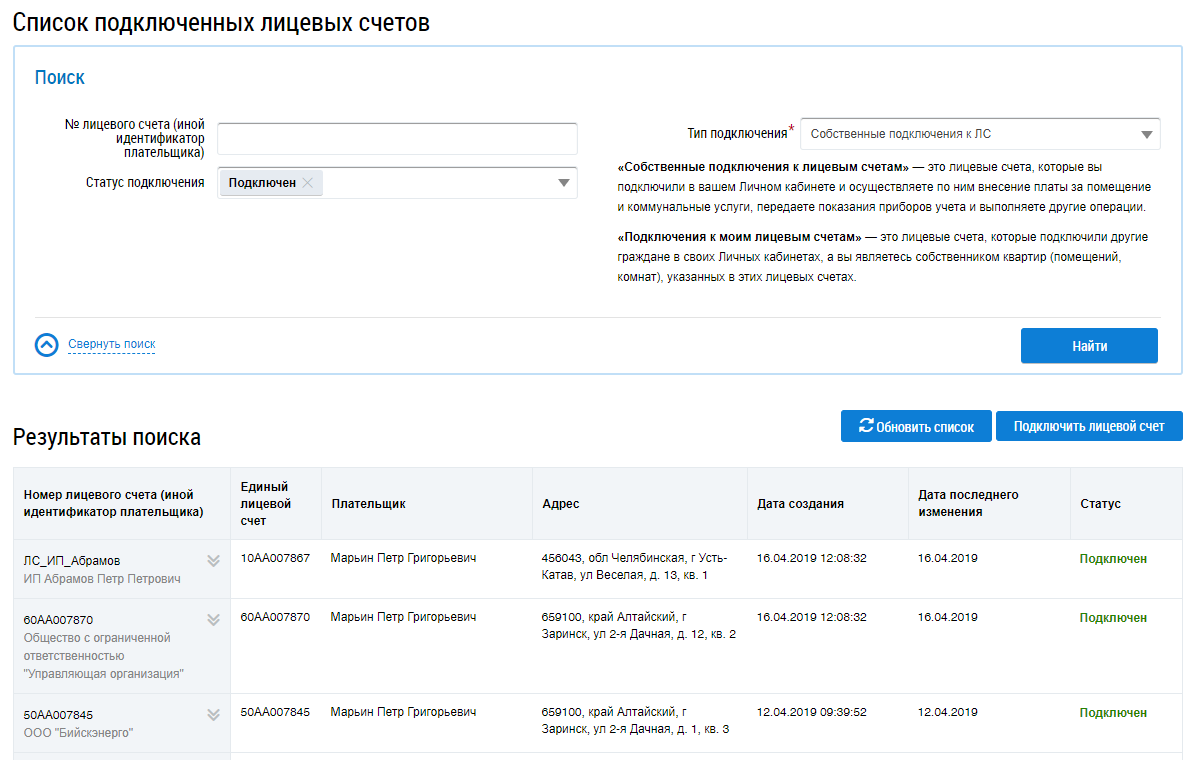
Task: Click 'Подключить лицевой счет' button
Action: point(1088,426)
